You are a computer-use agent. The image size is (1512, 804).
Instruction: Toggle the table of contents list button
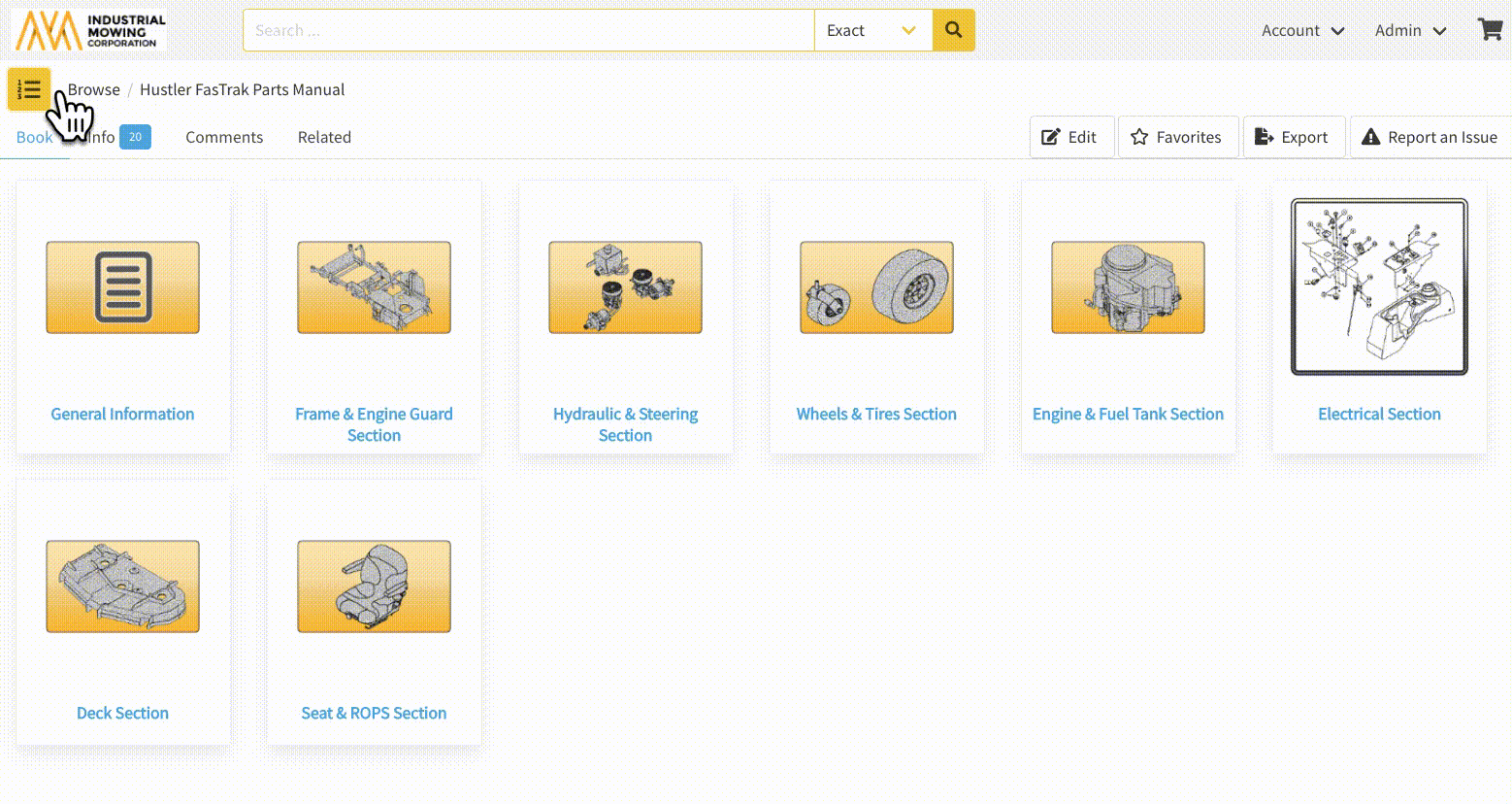click(x=29, y=89)
